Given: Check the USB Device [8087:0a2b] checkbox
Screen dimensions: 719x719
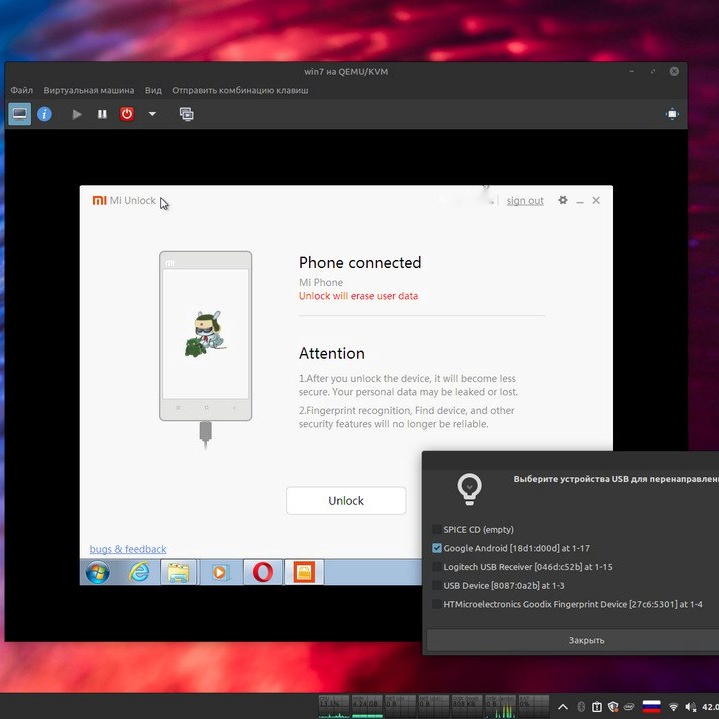Looking at the screenshot, I should click(437, 586).
